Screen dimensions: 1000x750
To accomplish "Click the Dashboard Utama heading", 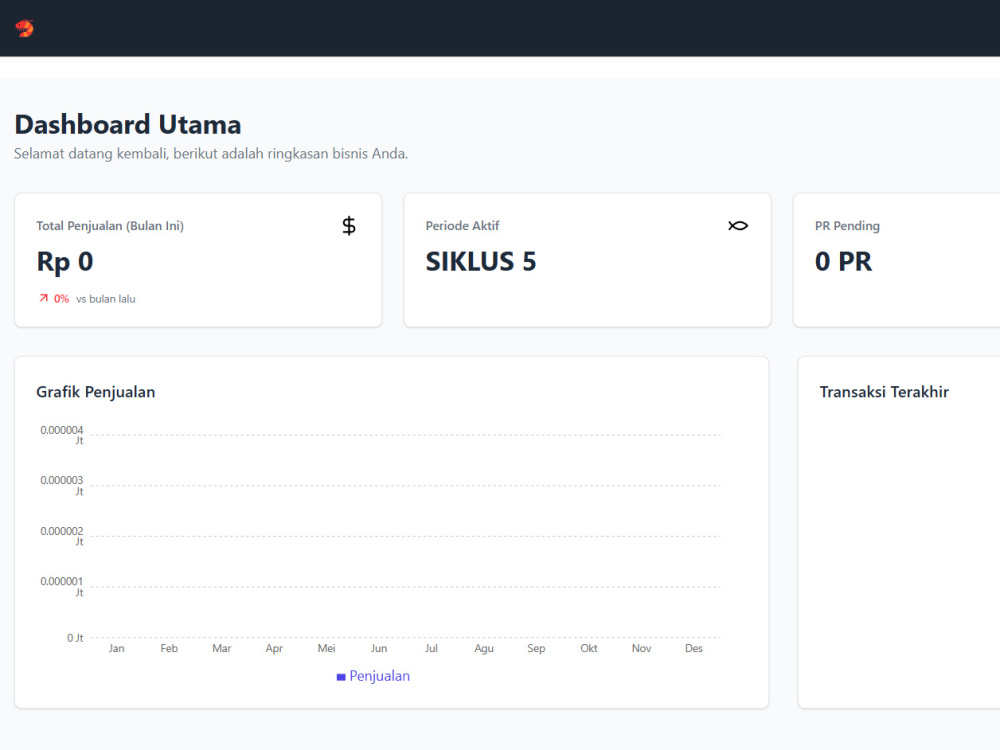I will tap(128, 124).
